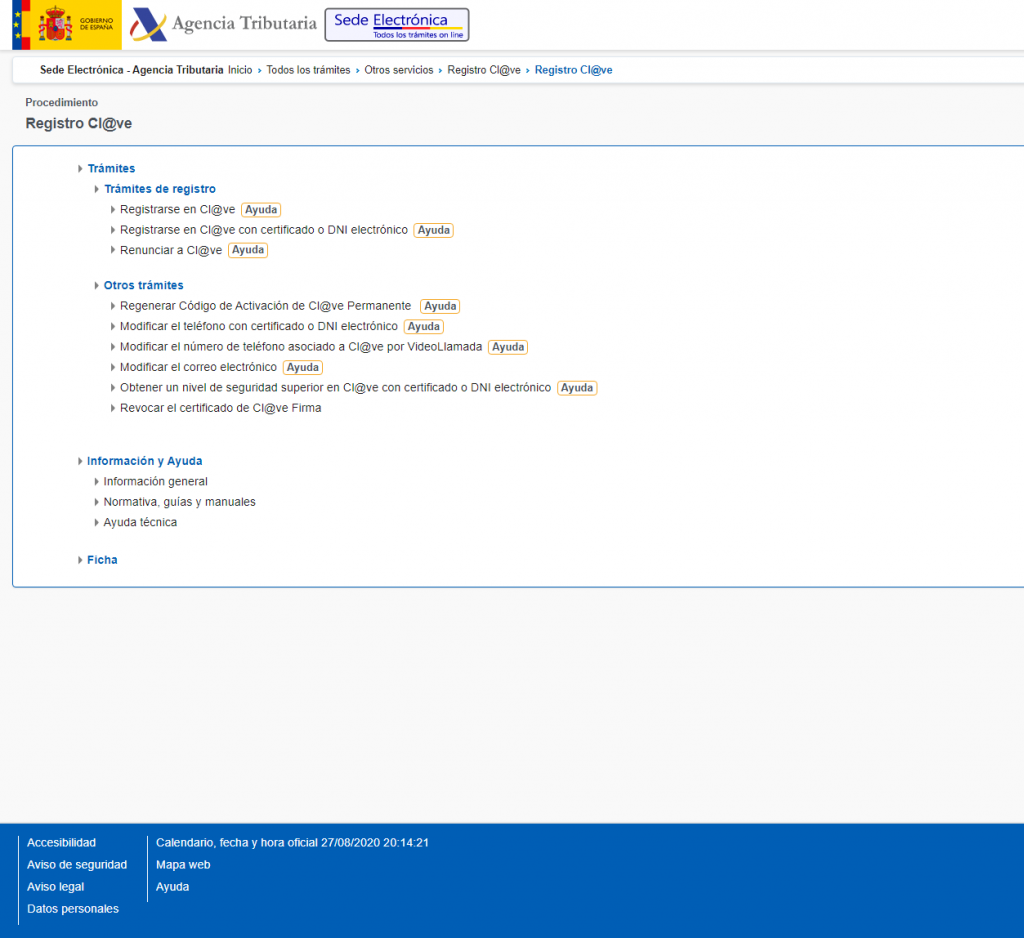This screenshot has width=1024, height=938.
Task: Collapse the 'Trámites de registro' arrow
Action: (97, 189)
